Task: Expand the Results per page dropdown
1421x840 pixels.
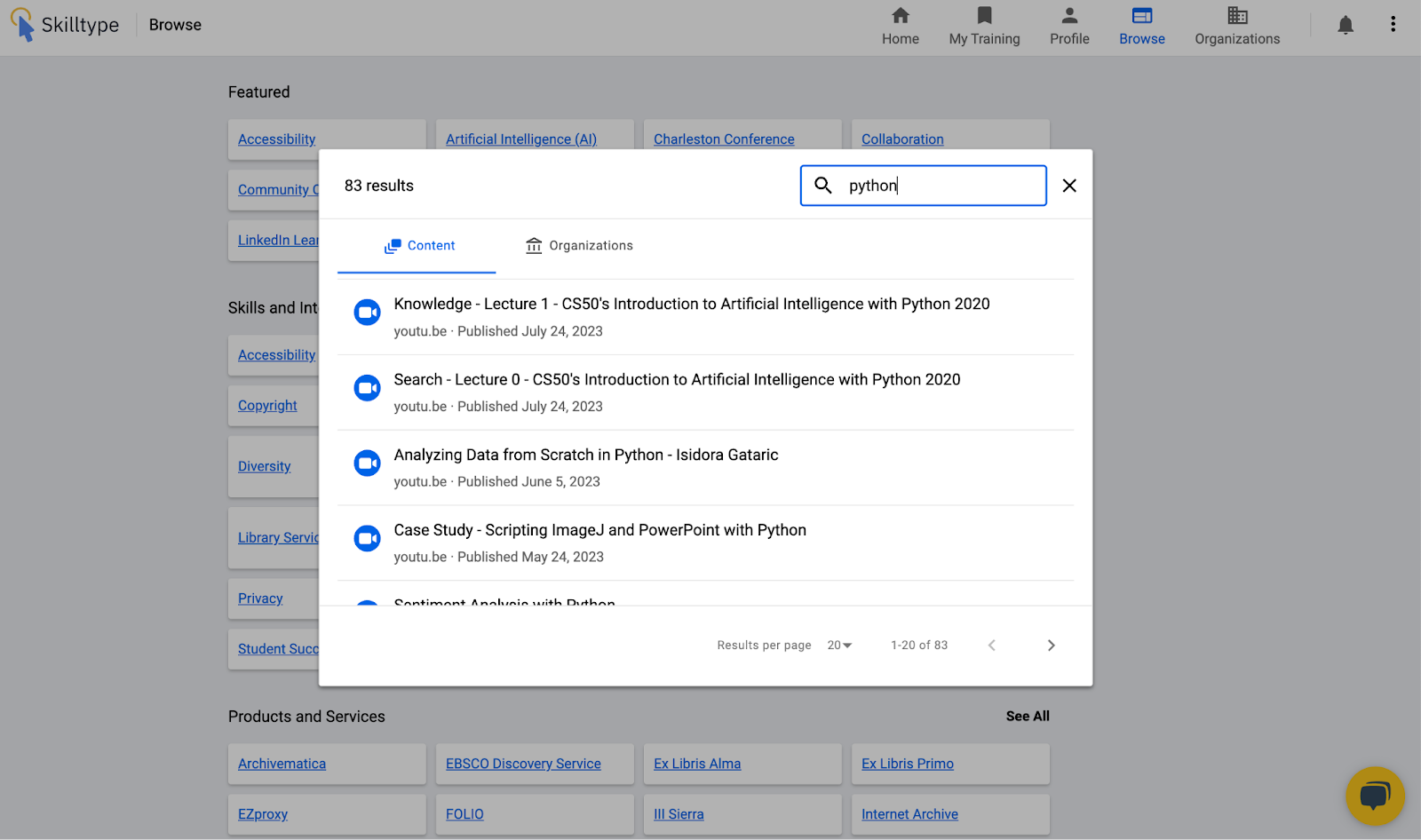Action: 839,646
